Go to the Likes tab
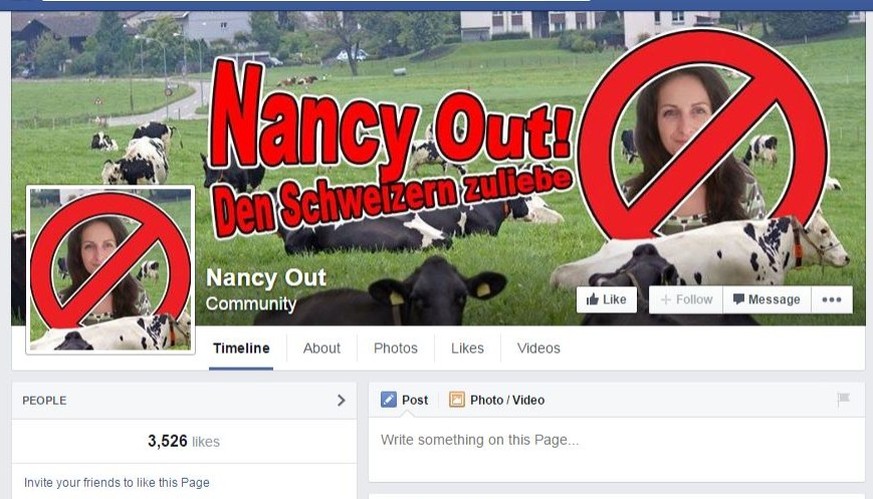This screenshot has height=499, width=873. coord(467,349)
